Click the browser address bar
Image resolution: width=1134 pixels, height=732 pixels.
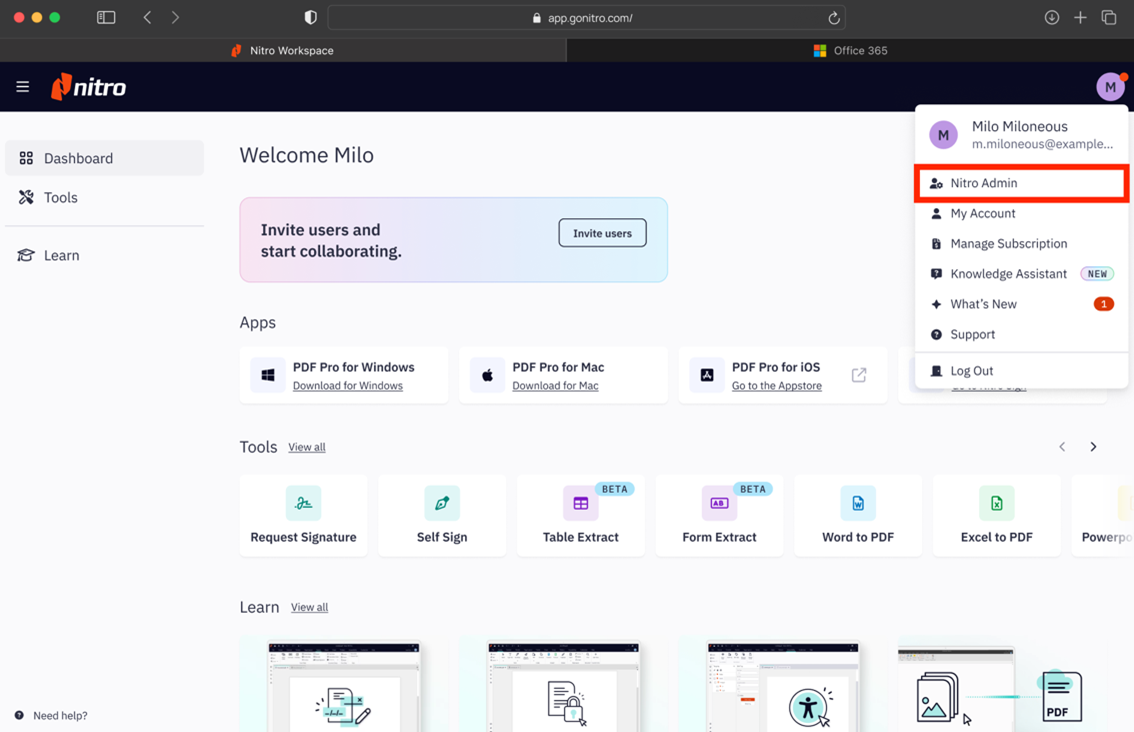click(586, 18)
